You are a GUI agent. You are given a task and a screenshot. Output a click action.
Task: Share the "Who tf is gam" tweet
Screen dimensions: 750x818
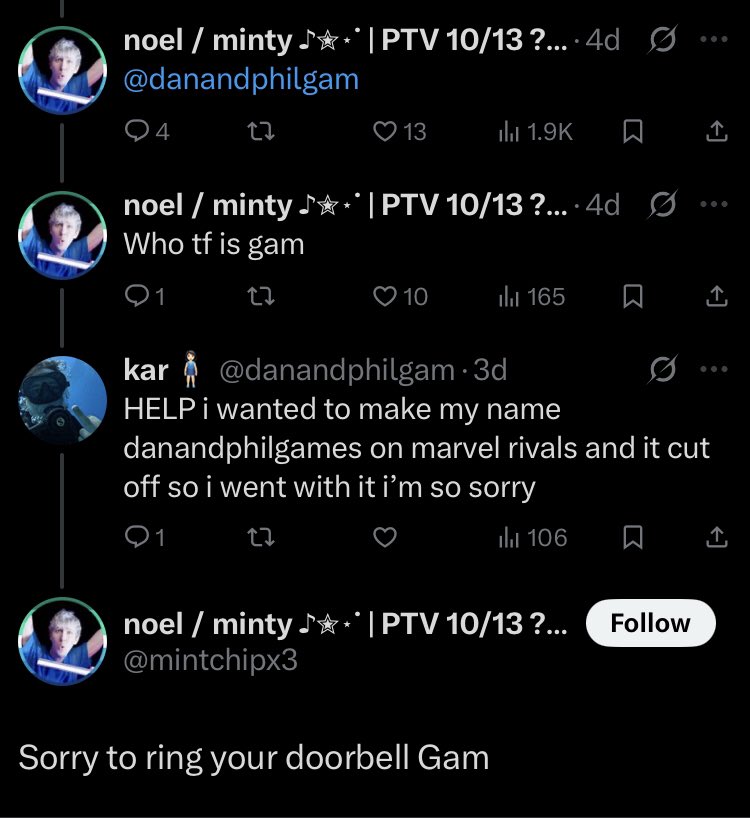716,297
